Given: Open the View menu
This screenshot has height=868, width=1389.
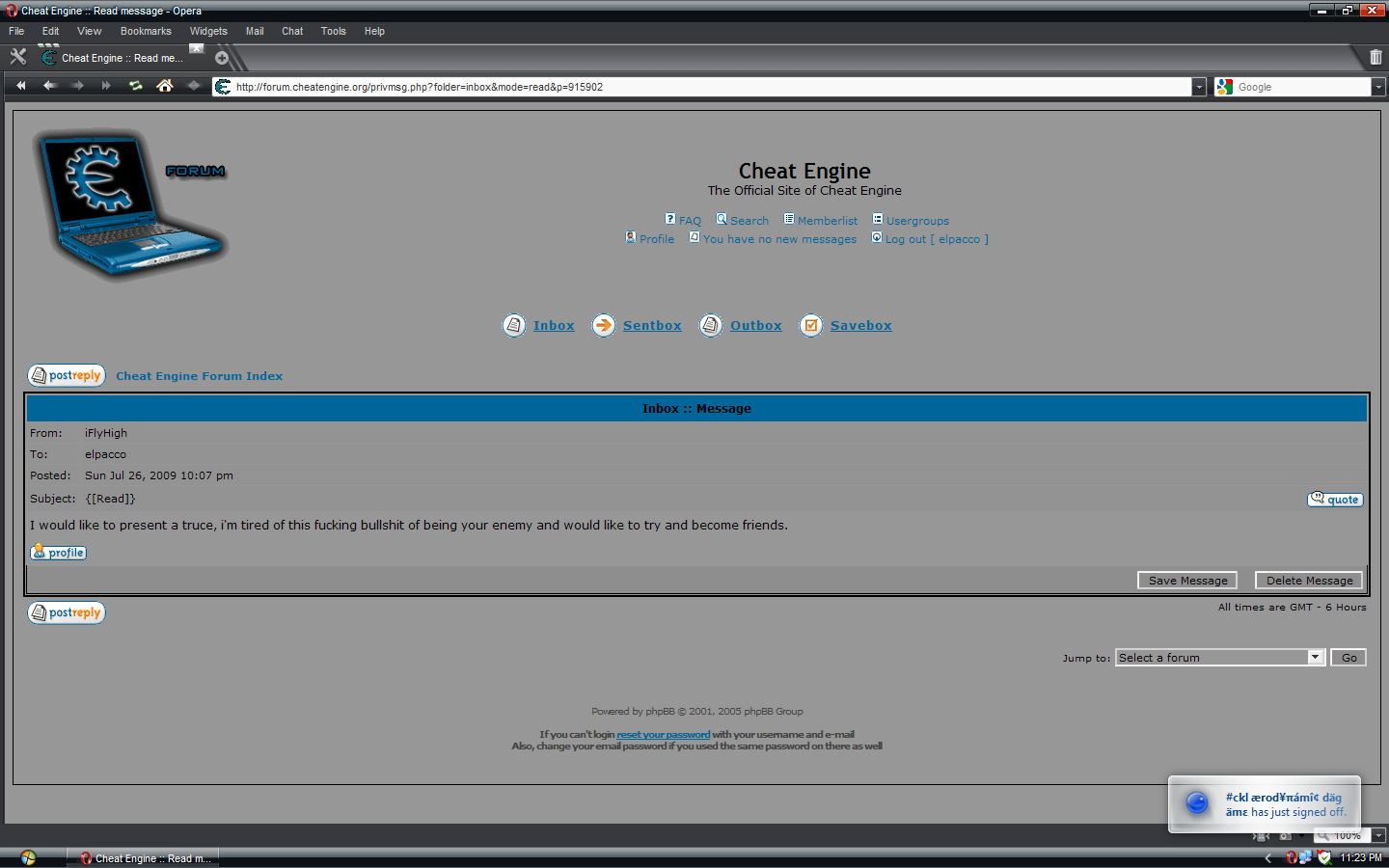Looking at the screenshot, I should [90, 31].
